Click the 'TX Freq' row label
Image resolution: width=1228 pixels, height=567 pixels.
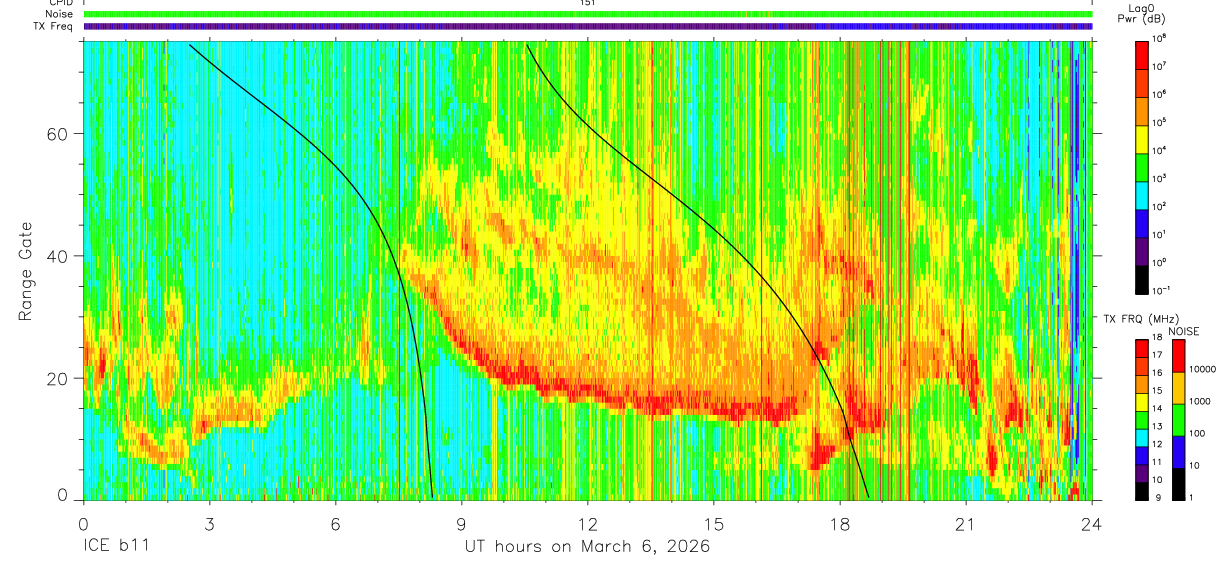(x=53, y=26)
